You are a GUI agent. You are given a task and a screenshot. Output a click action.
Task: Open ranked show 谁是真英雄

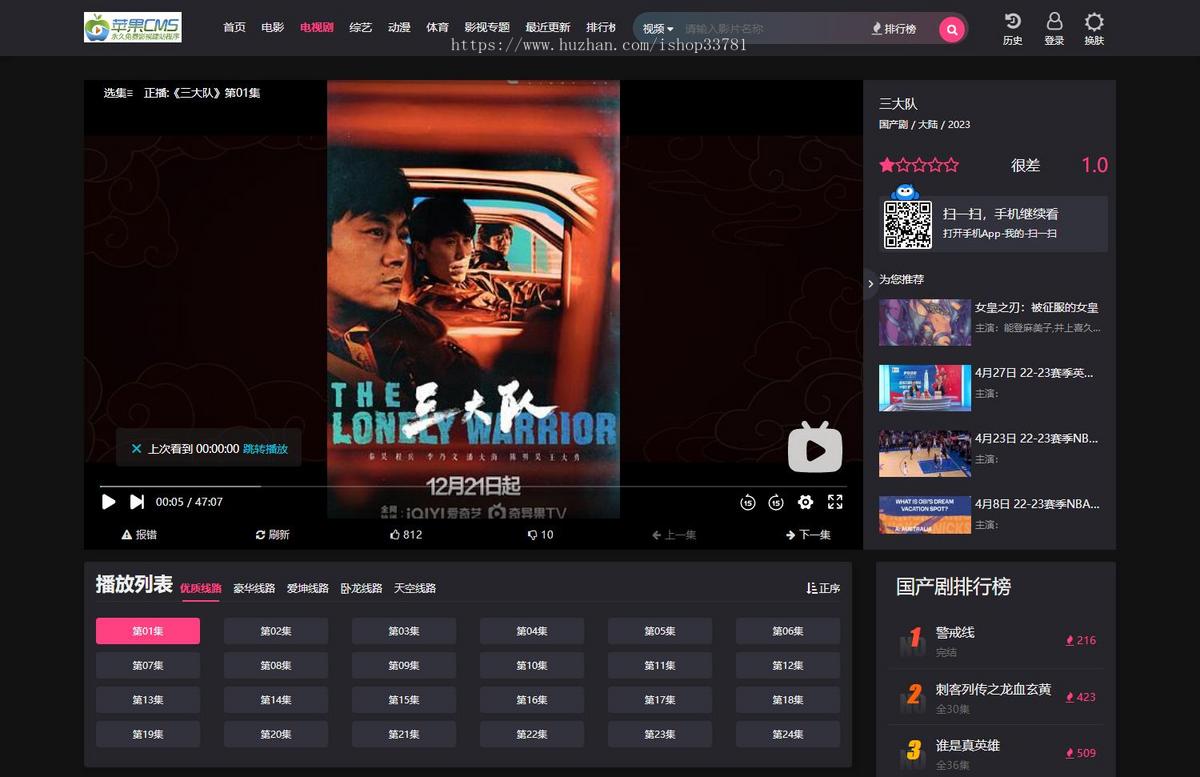pyautogui.click(x=968, y=745)
